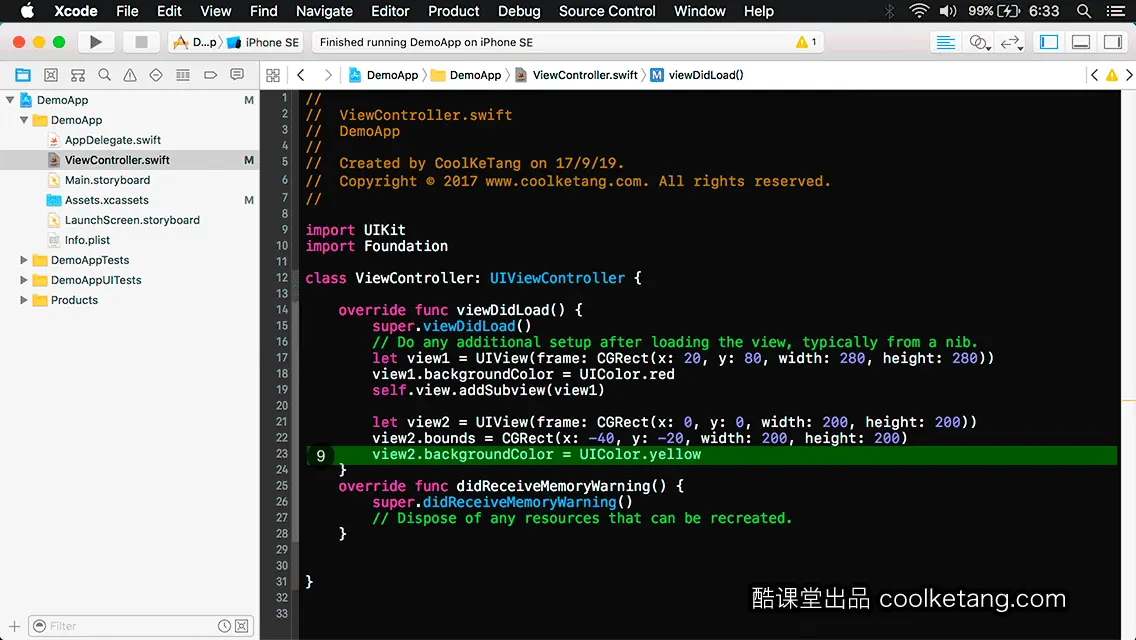Show the Standard editor
Viewport: 1136px width, 640px height.
click(x=945, y=42)
